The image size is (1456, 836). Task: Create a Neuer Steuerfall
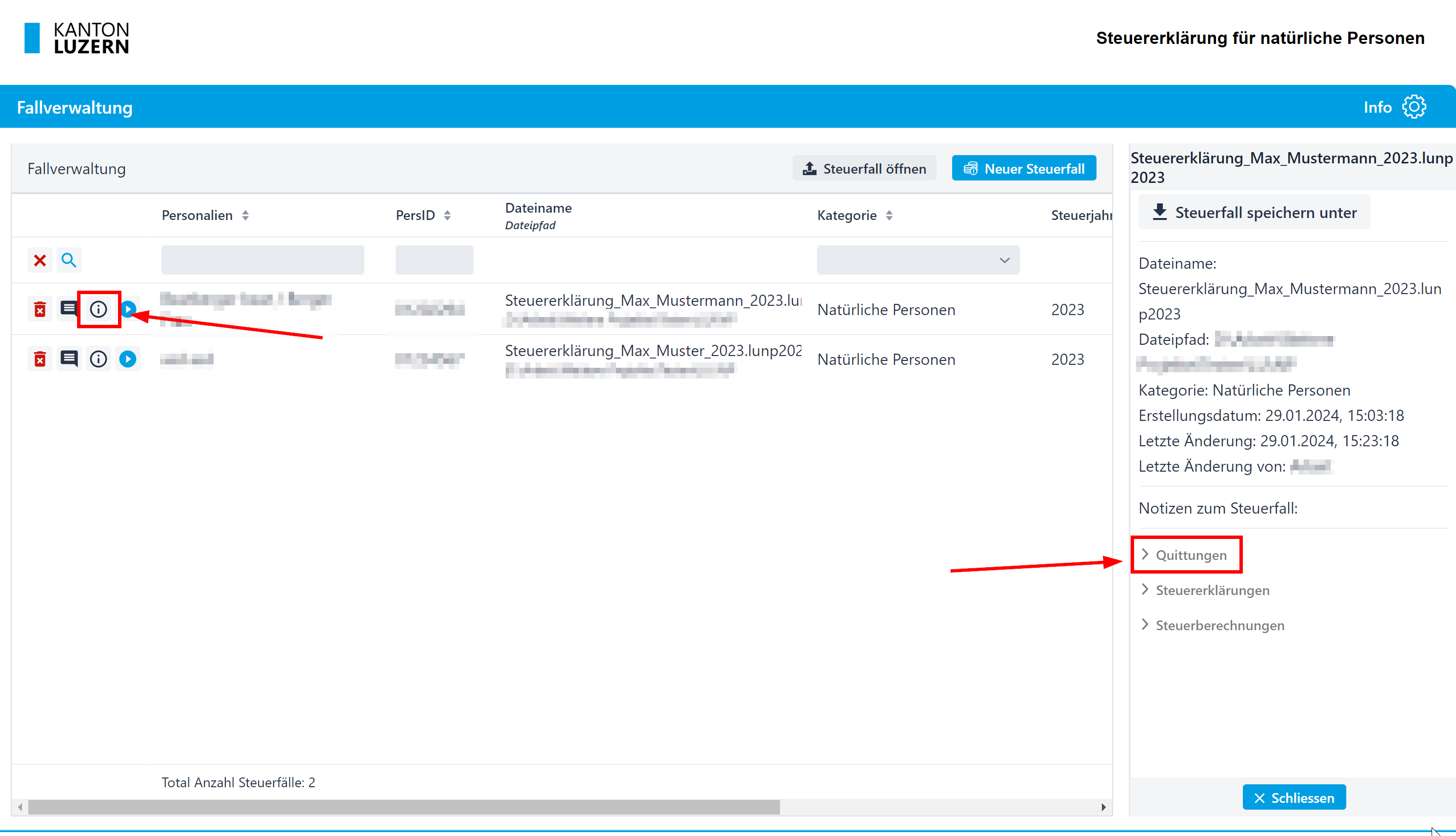(1024, 169)
